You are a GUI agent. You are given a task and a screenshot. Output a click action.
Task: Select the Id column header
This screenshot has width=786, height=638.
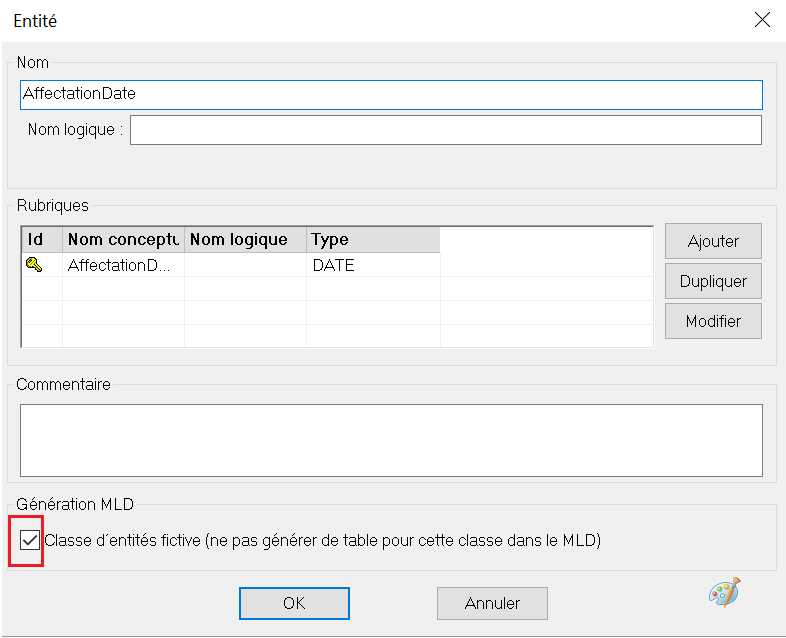tap(42, 240)
